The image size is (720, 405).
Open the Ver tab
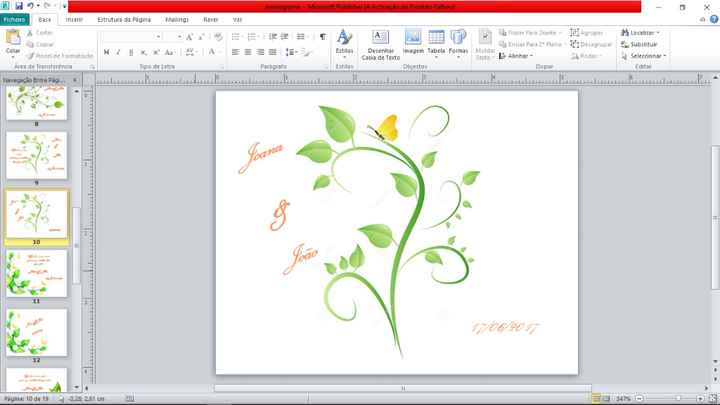tap(237, 20)
